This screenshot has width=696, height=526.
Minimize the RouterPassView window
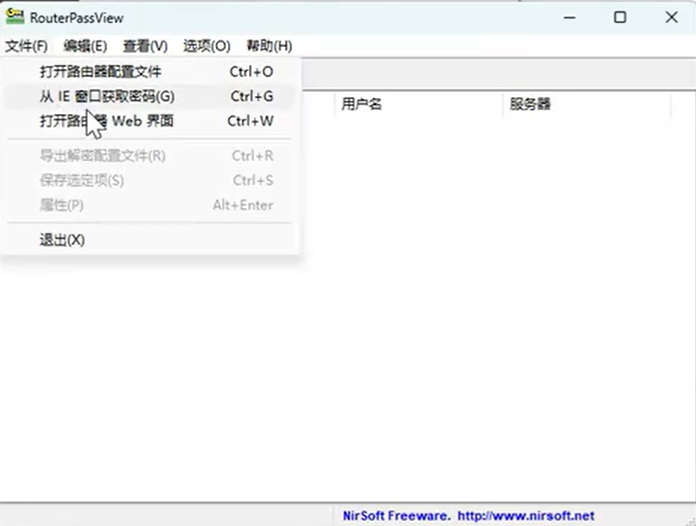569,18
